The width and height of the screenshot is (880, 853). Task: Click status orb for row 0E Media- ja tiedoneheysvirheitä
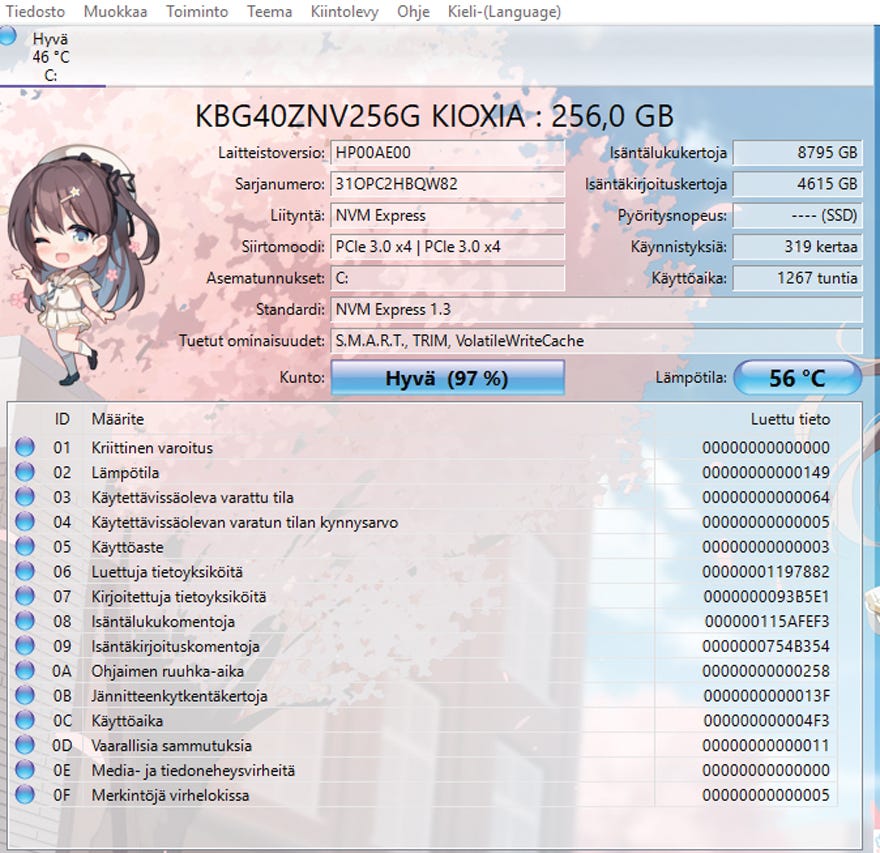(25, 770)
